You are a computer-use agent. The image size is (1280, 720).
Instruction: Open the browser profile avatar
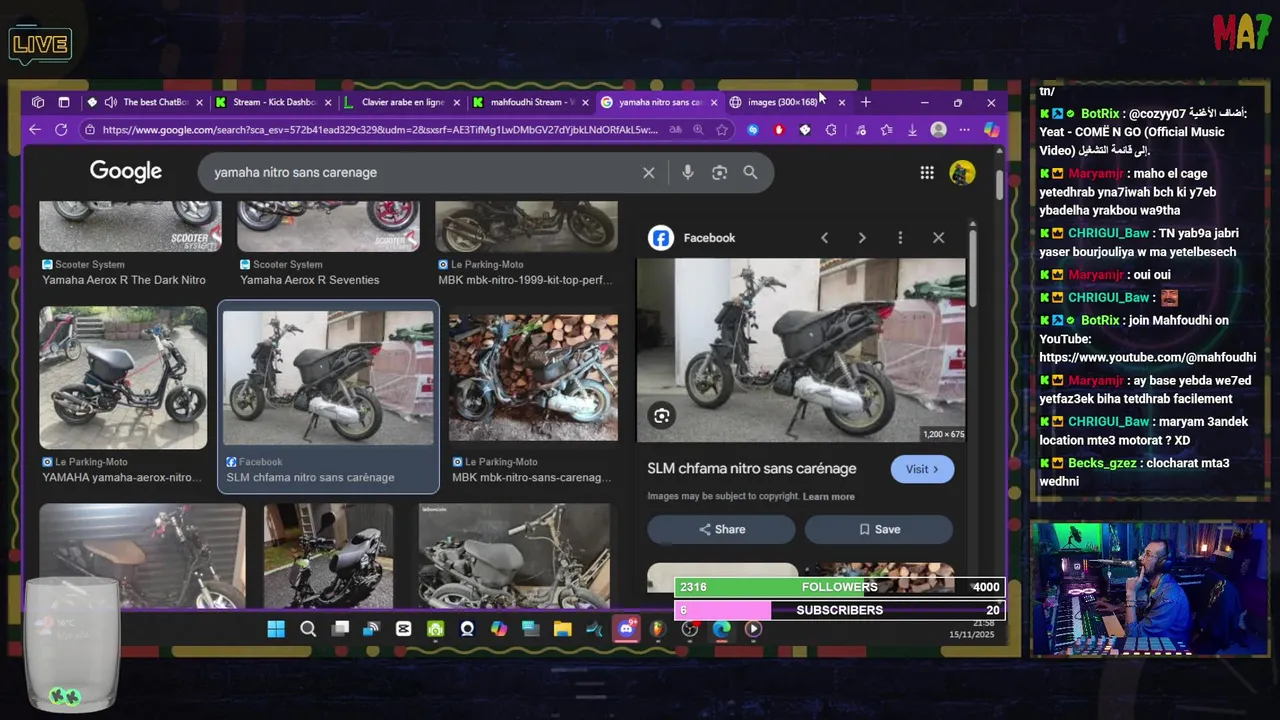click(938, 130)
